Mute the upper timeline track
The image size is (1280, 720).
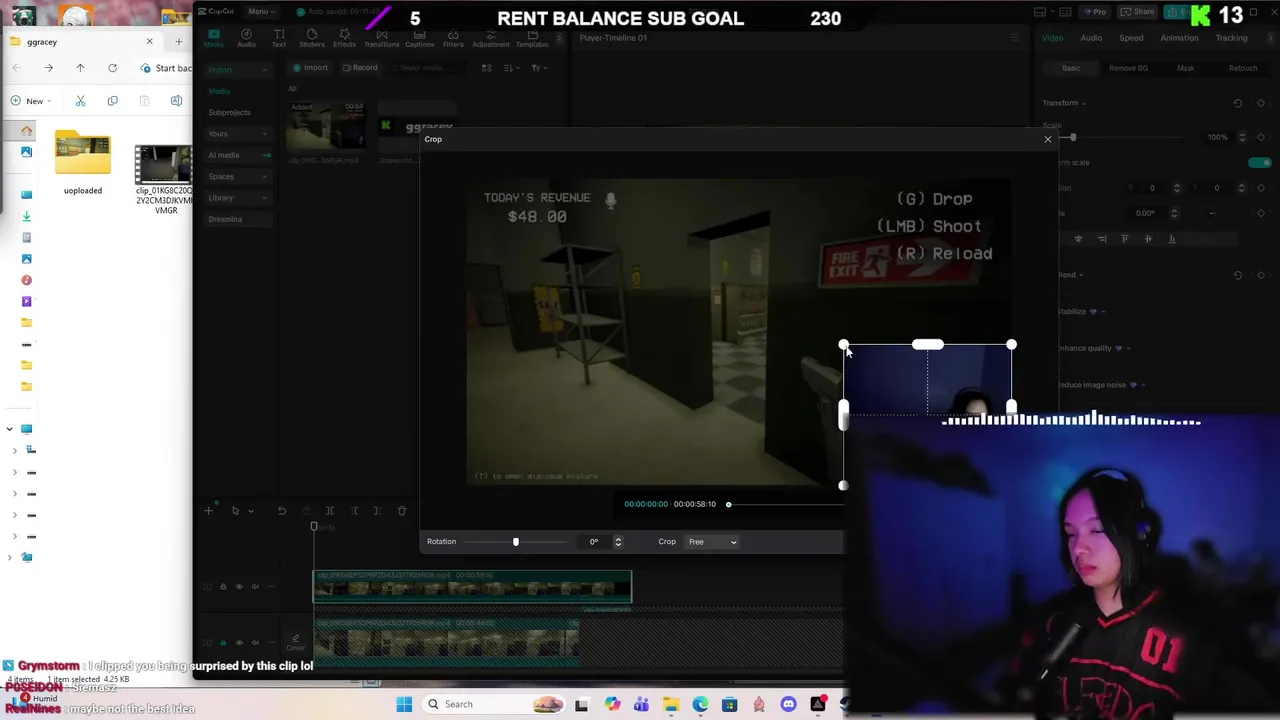pos(256,587)
